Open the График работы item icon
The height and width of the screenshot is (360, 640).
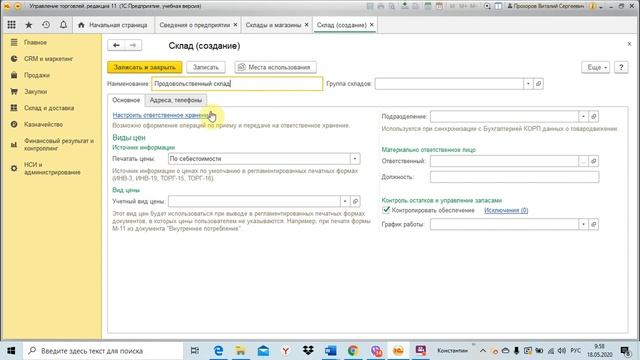point(594,224)
